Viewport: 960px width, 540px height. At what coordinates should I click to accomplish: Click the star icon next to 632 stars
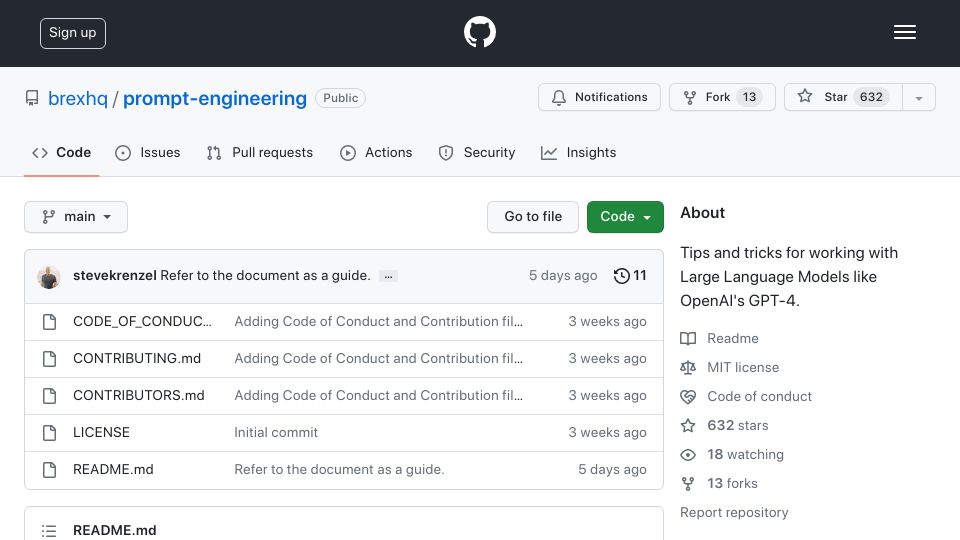coord(688,426)
